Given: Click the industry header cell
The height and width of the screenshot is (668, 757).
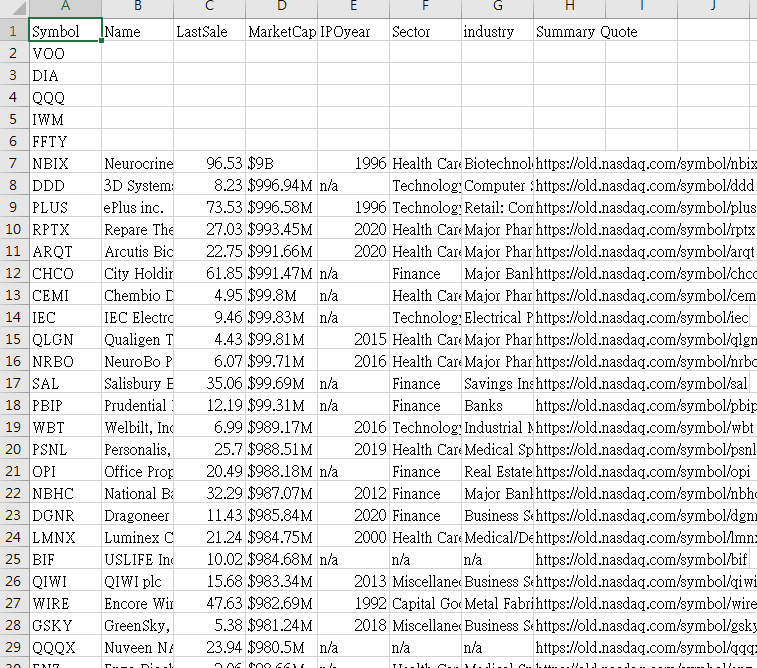Looking at the screenshot, I should point(498,31).
